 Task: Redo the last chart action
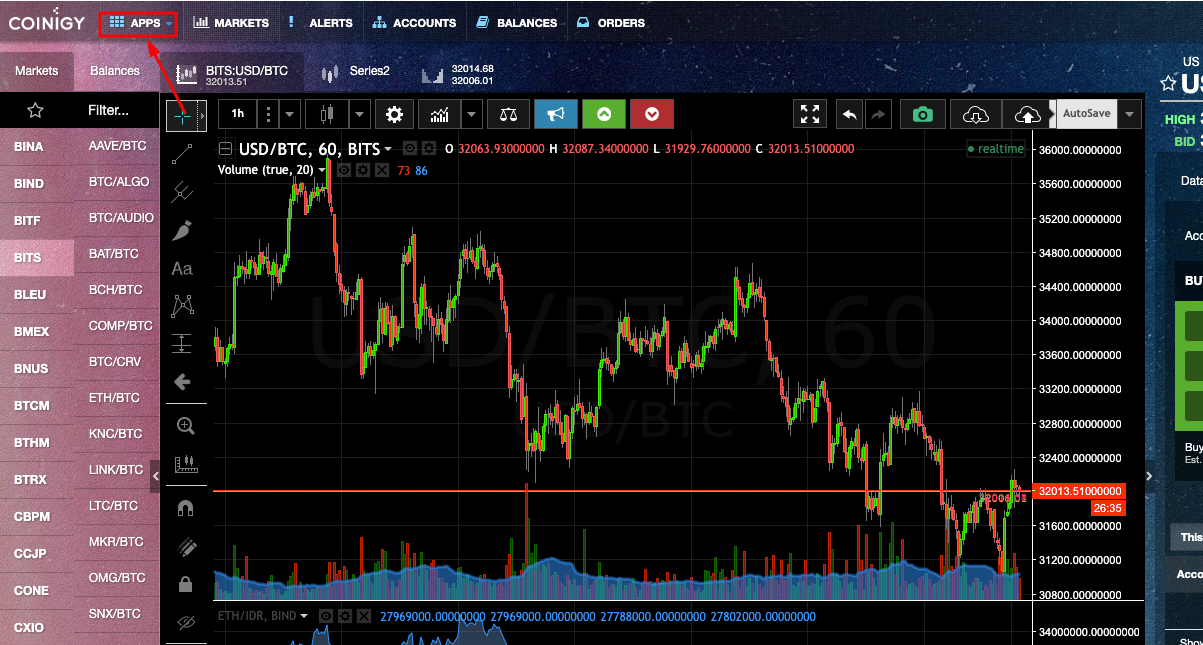(878, 114)
